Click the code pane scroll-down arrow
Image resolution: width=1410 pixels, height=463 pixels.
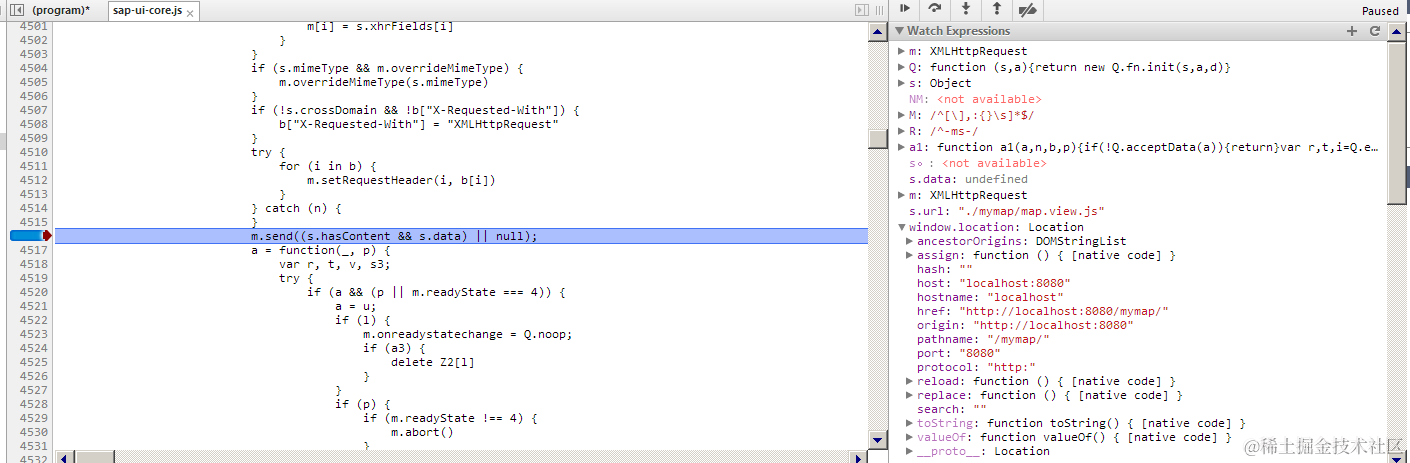tap(877, 439)
